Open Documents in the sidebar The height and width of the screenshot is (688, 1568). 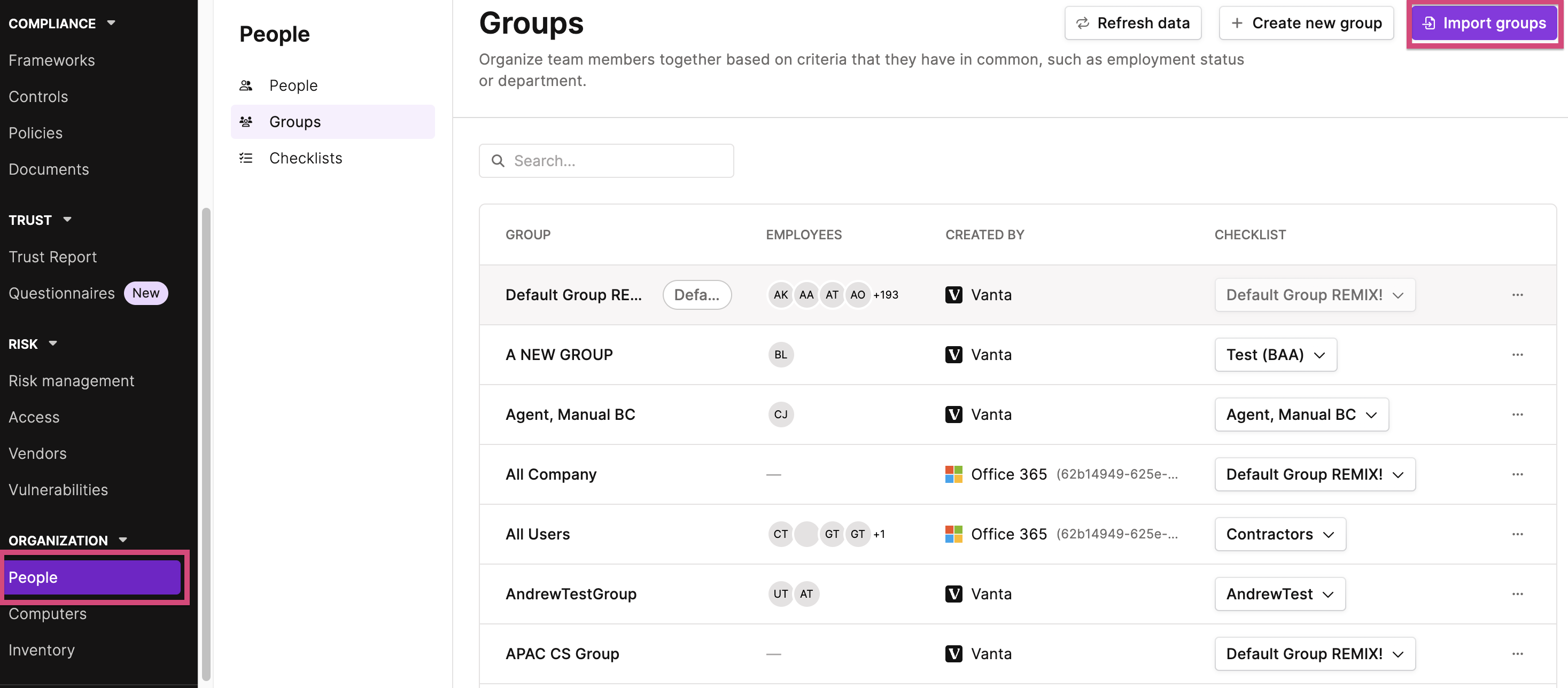tap(49, 169)
